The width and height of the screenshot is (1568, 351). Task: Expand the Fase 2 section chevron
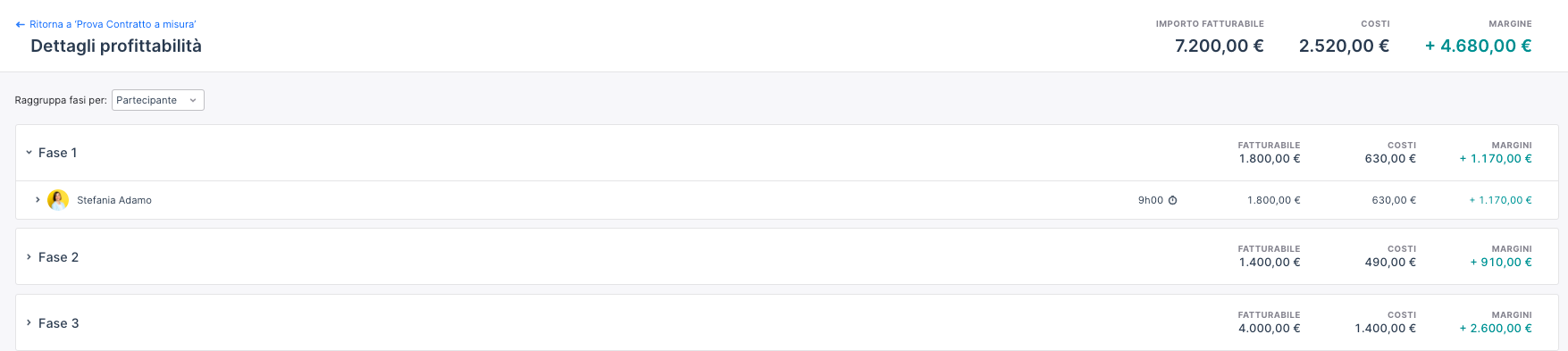(29, 257)
